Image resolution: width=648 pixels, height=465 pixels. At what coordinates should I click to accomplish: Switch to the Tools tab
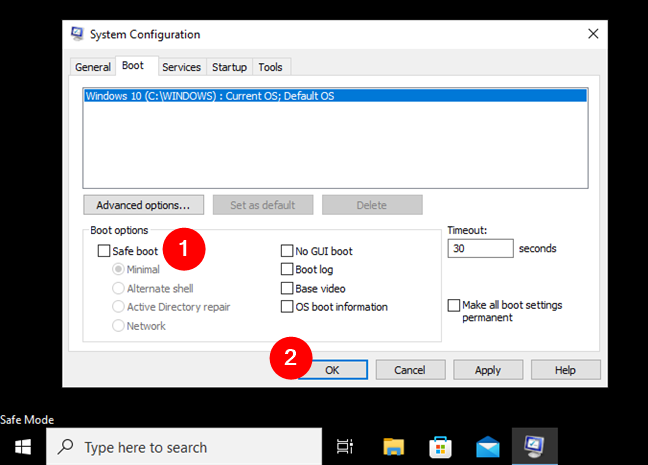(271, 67)
